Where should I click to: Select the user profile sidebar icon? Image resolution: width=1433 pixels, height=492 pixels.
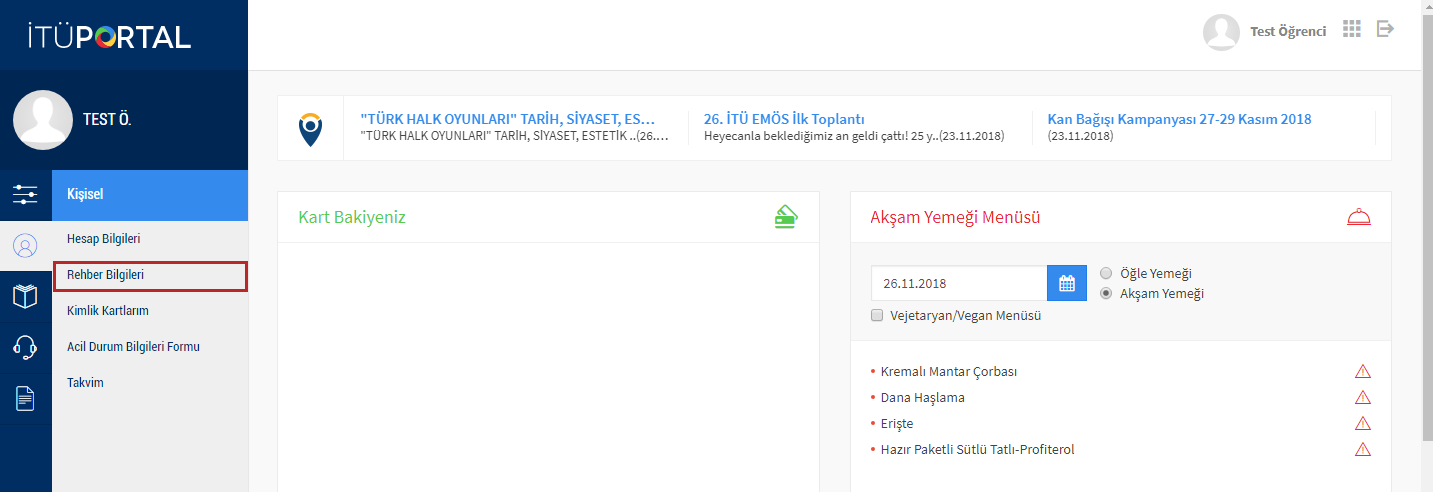point(25,246)
